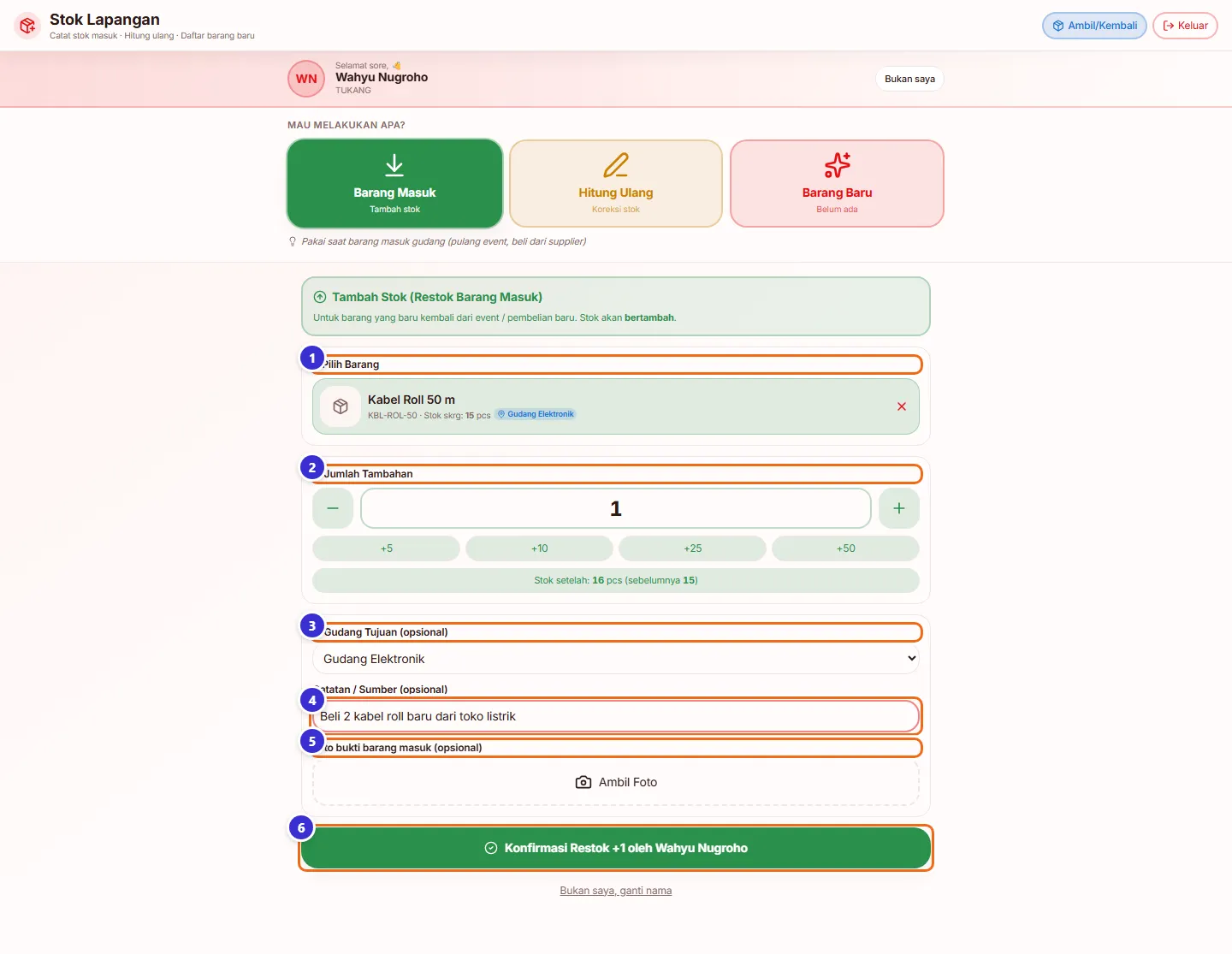
Task: Add 5 using the +5 quick button
Action: [387, 548]
